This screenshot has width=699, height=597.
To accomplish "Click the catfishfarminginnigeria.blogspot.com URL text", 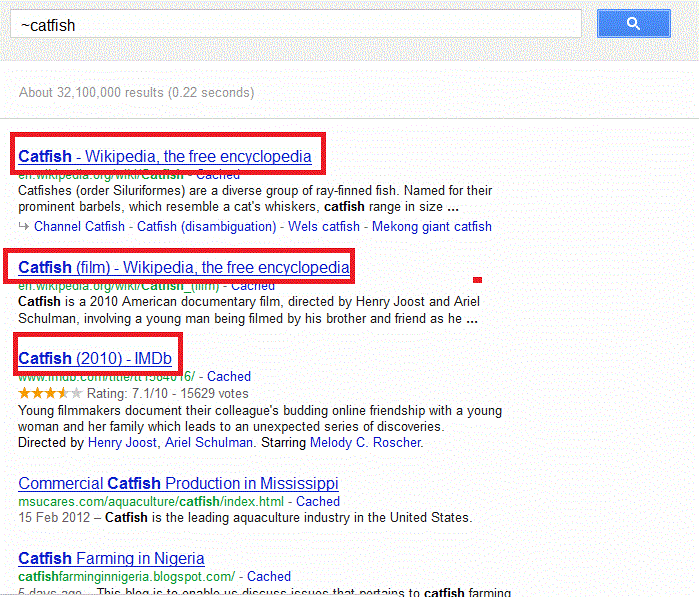I will click(x=127, y=576).
